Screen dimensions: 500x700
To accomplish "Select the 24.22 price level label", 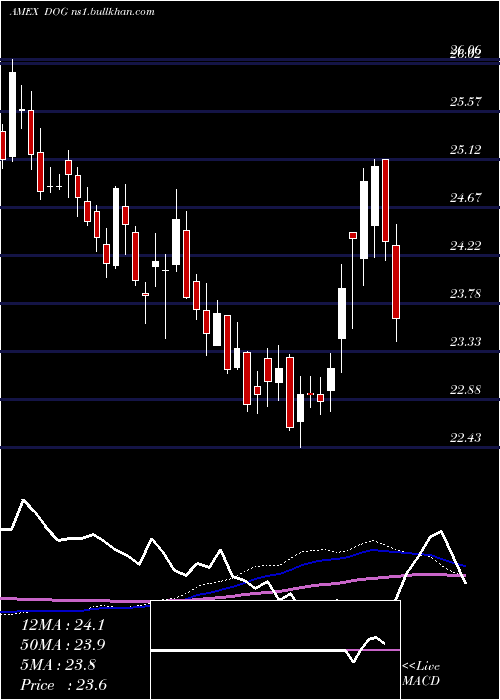I will [x=466, y=246].
